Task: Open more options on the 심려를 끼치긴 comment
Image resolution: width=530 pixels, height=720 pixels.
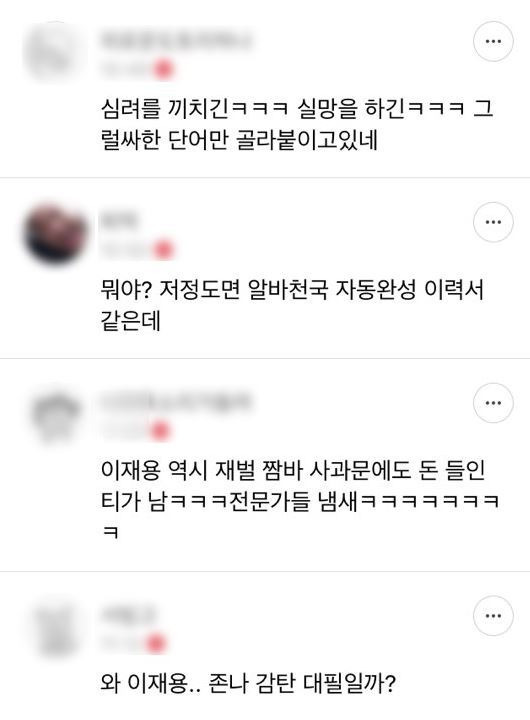Action: [493, 41]
